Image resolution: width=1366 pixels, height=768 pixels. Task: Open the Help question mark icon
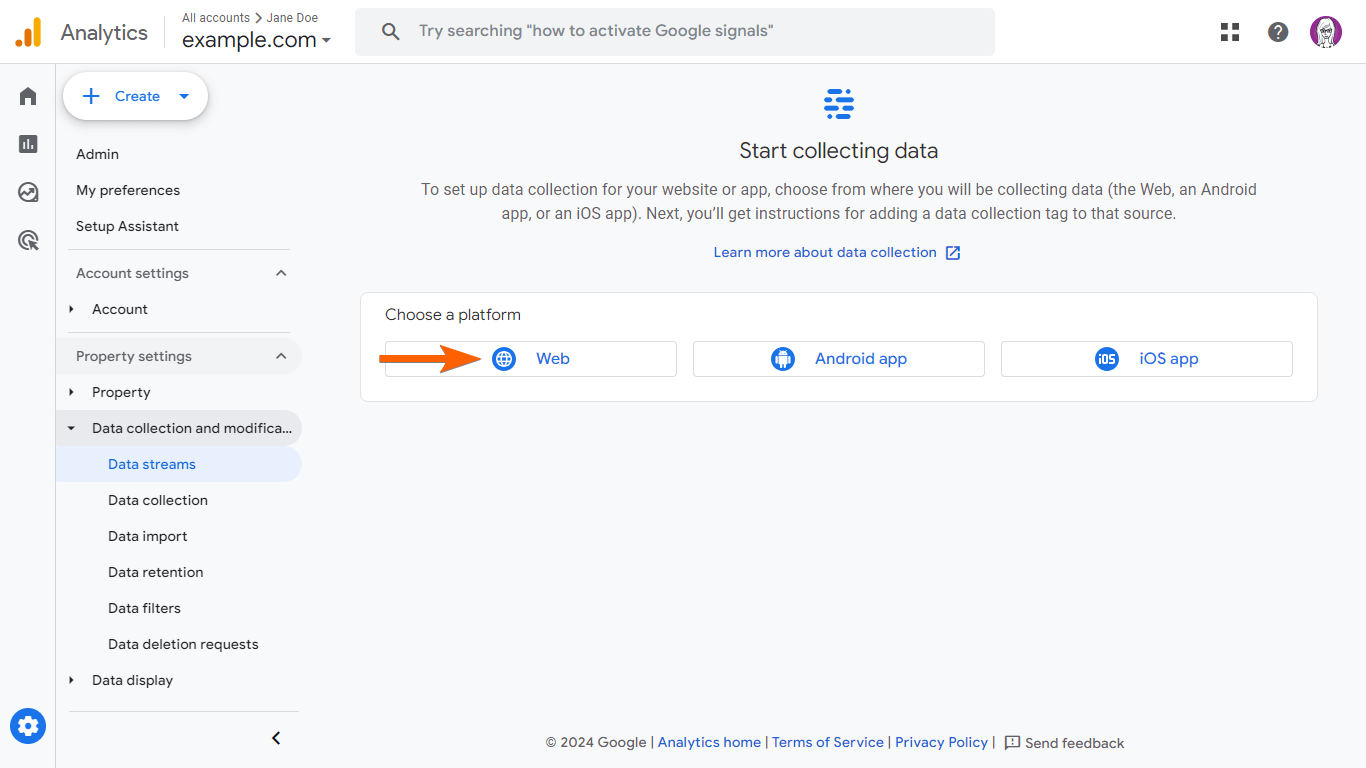tap(1278, 32)
